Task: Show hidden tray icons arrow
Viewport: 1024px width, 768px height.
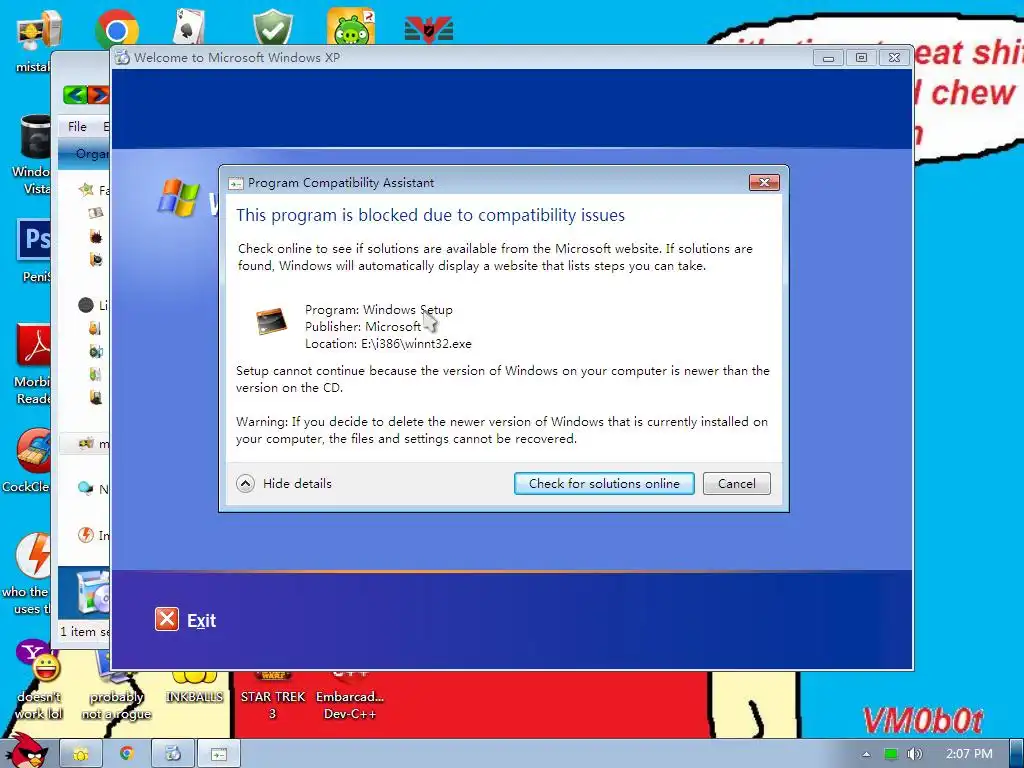Action: click(x=867, y=754)
